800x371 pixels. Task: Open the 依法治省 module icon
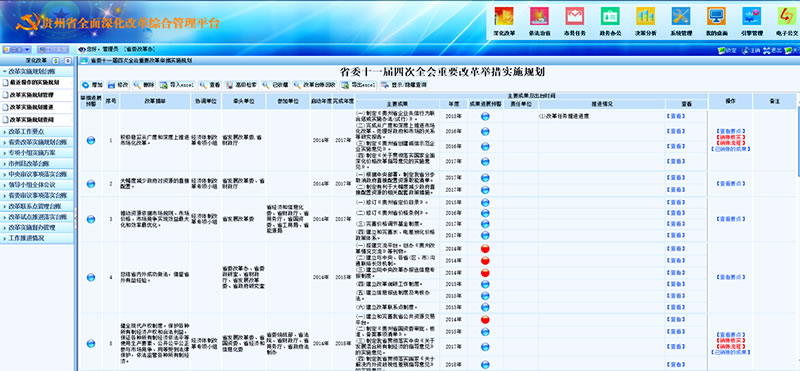coord(539,16)
